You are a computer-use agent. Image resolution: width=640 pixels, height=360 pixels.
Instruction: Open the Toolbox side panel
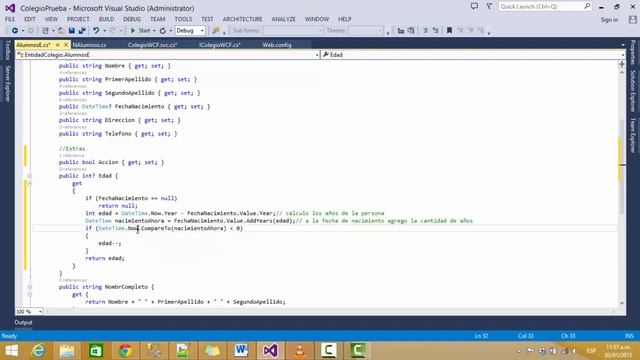pos(7,50)
